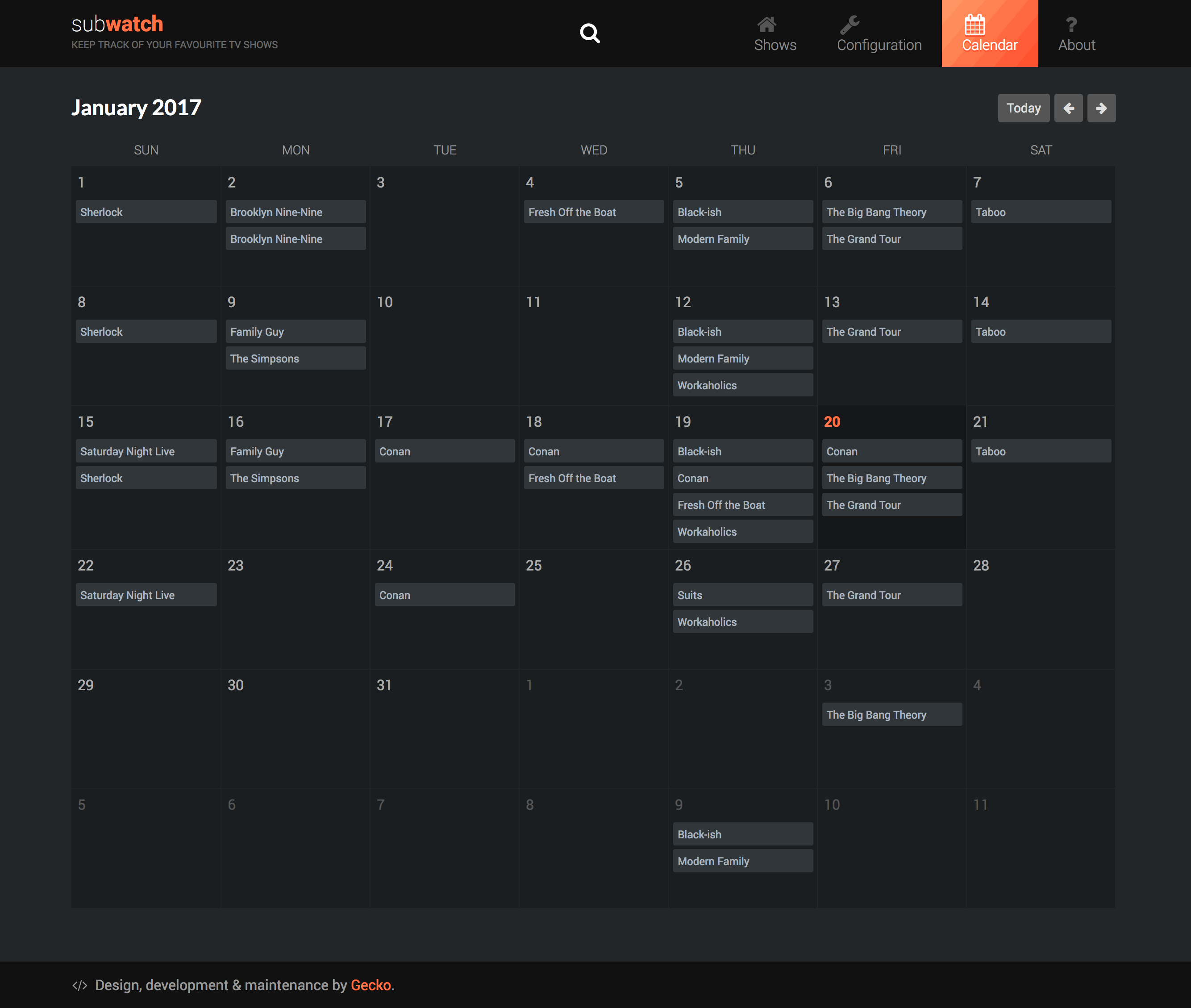1191x1008 pixels.
Task: Select Workaholics on January 12
Action: pos(742,385)
